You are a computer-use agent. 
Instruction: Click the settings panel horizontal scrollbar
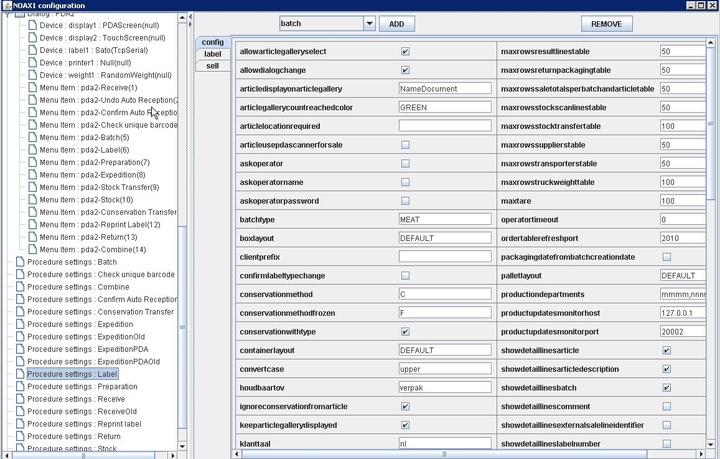[x=444, y=454]
